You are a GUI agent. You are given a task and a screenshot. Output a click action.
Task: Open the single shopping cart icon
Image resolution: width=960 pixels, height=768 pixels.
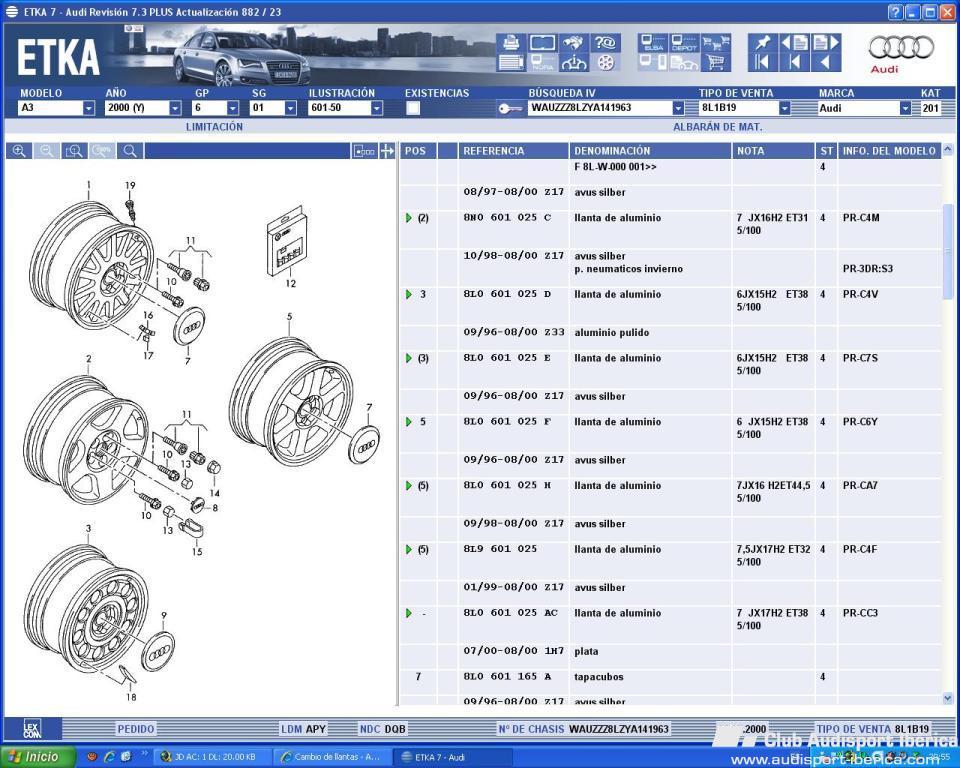click(x=716, y=62)
